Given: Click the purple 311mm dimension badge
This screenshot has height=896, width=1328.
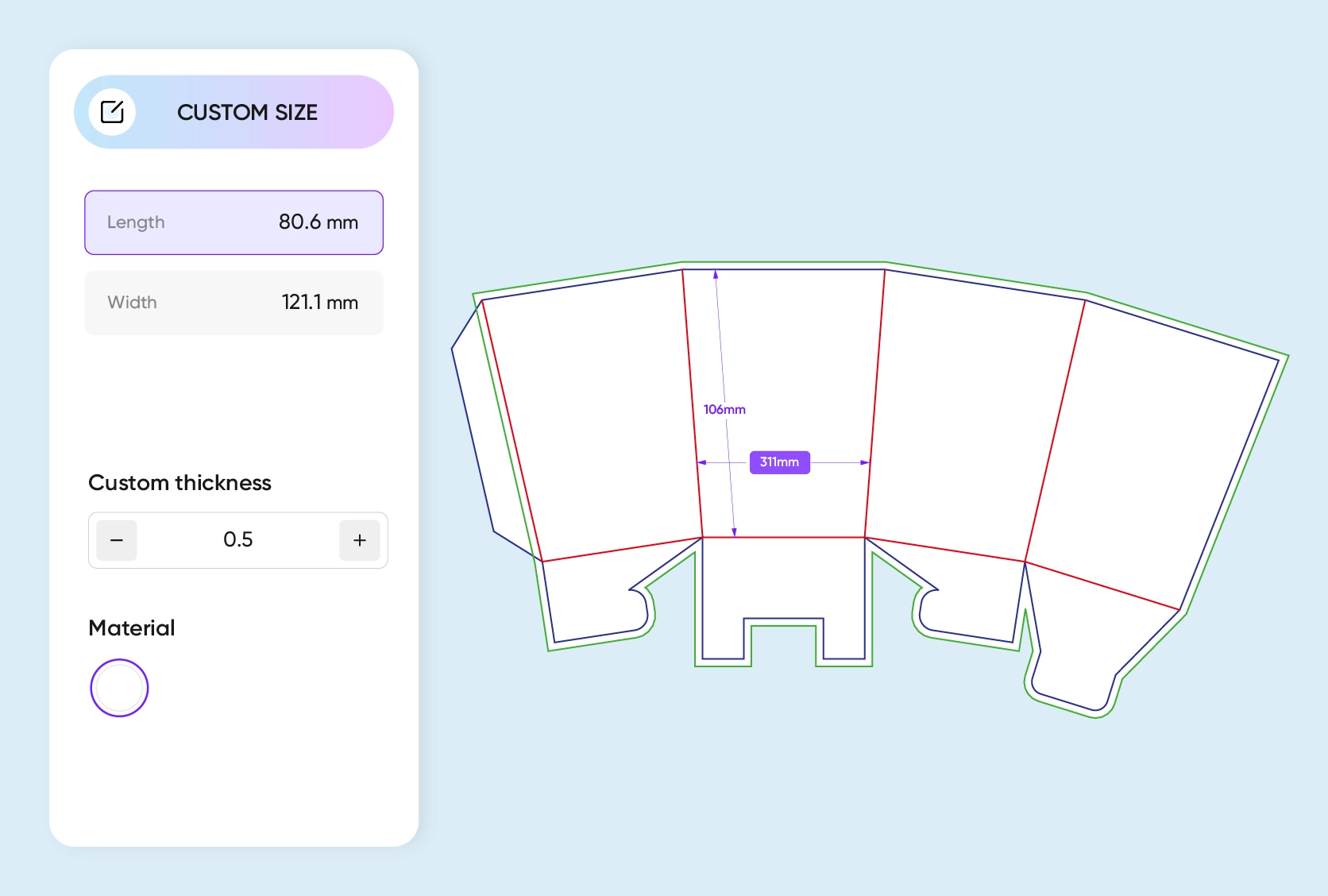Looking at the screenshot, I should [779, 462].
